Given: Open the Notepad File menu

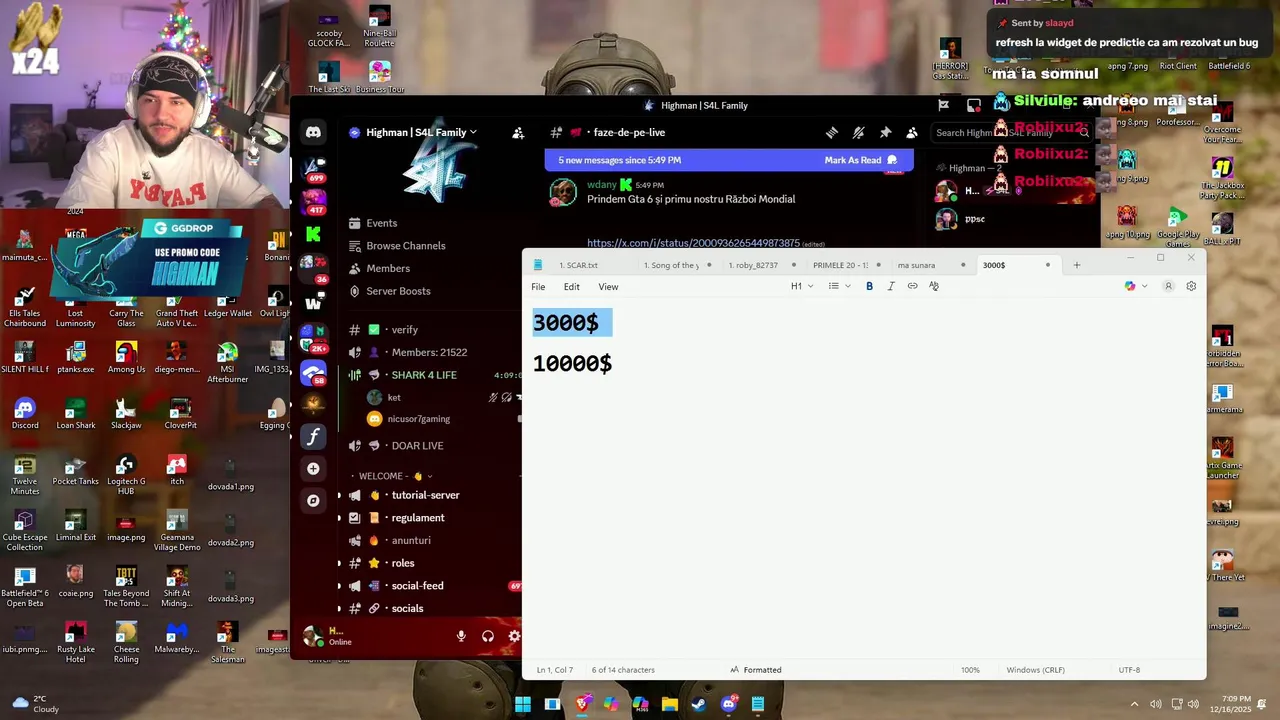Looking at the screenshot, I should (x=538, y=287).
